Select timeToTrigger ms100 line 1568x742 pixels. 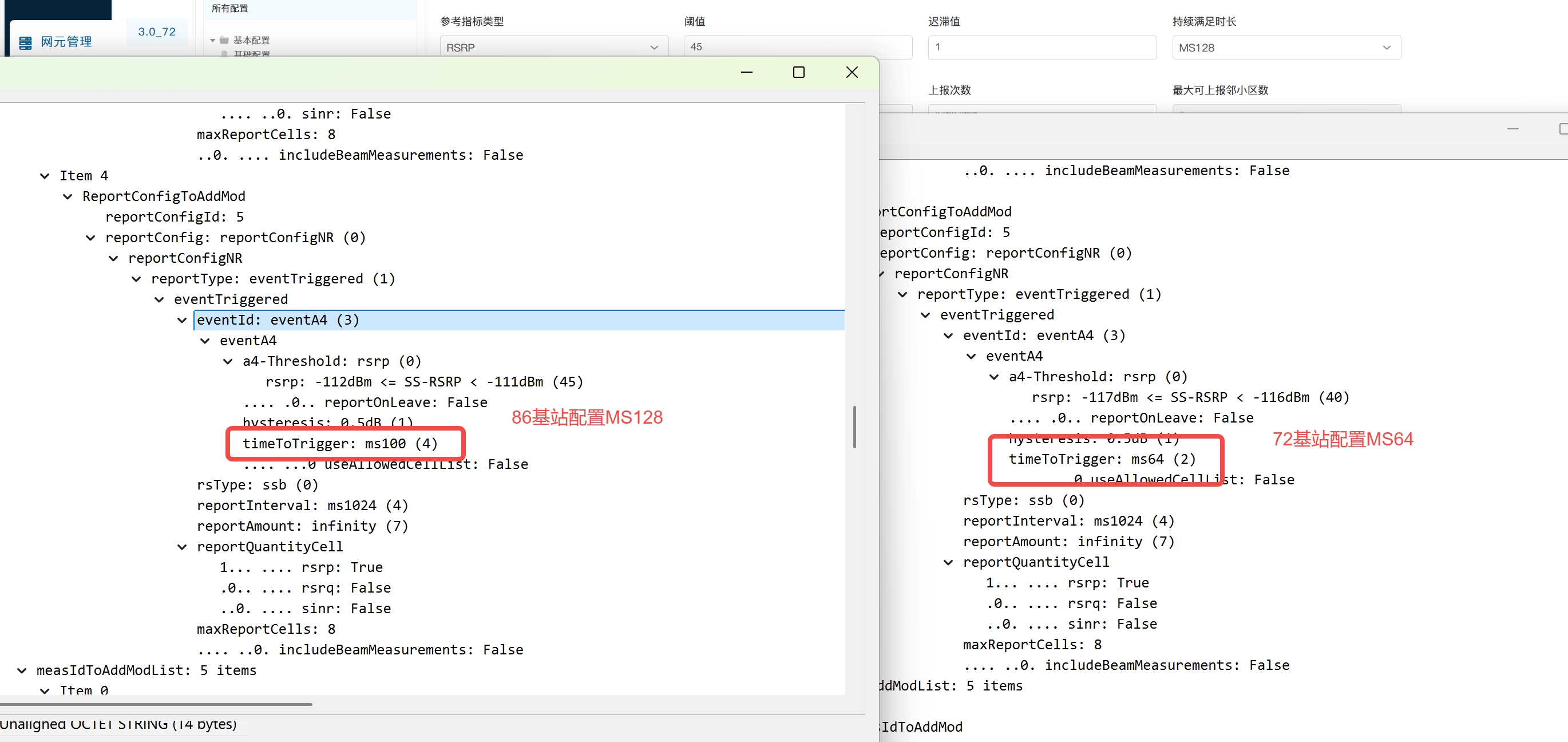(340, 444)
